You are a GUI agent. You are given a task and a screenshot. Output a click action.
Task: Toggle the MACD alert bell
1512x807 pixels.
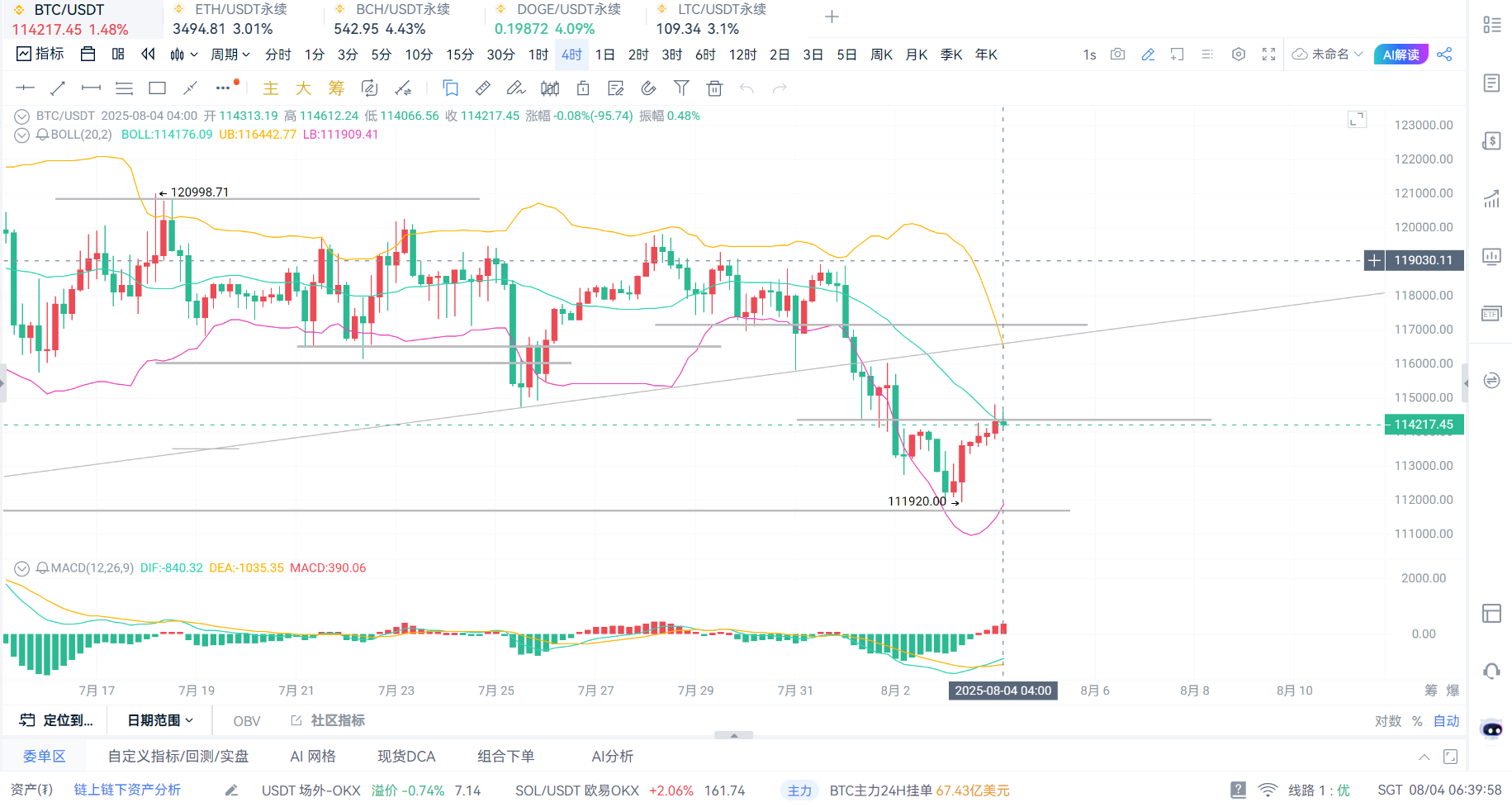[42, 568]
